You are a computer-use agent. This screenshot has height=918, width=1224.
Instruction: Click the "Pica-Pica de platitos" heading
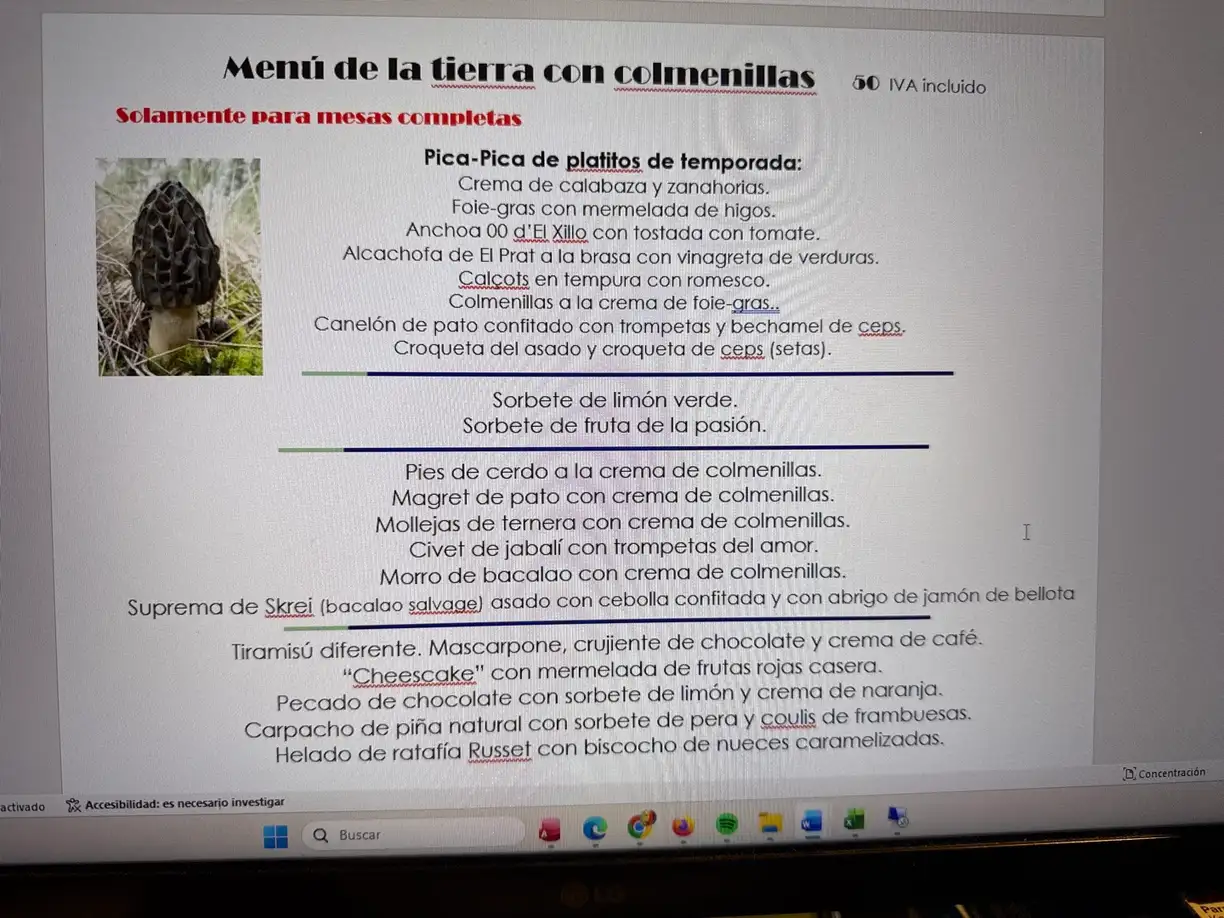[x=612, y=161]
